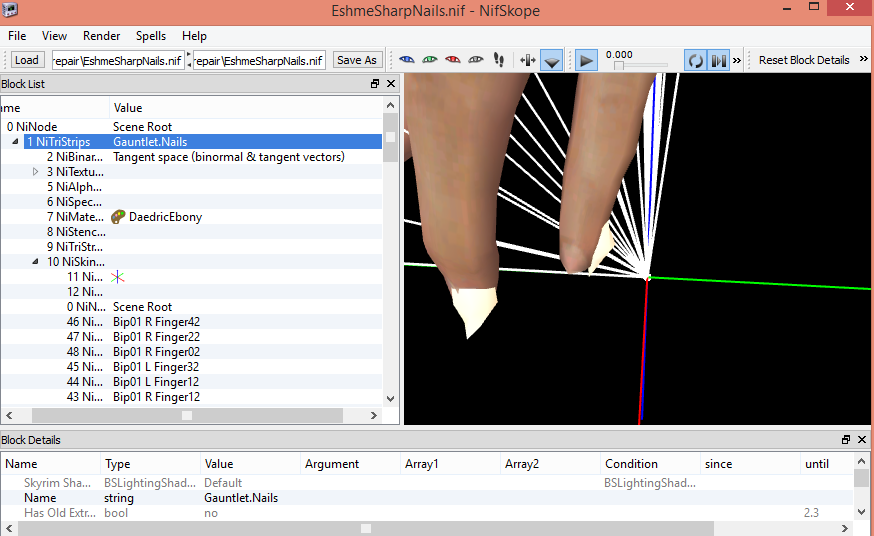Viewport: 874px width, 536px height.
Task: Select the Skyrim Sha... row in Block Details
Action: click(x=426, y=483)
